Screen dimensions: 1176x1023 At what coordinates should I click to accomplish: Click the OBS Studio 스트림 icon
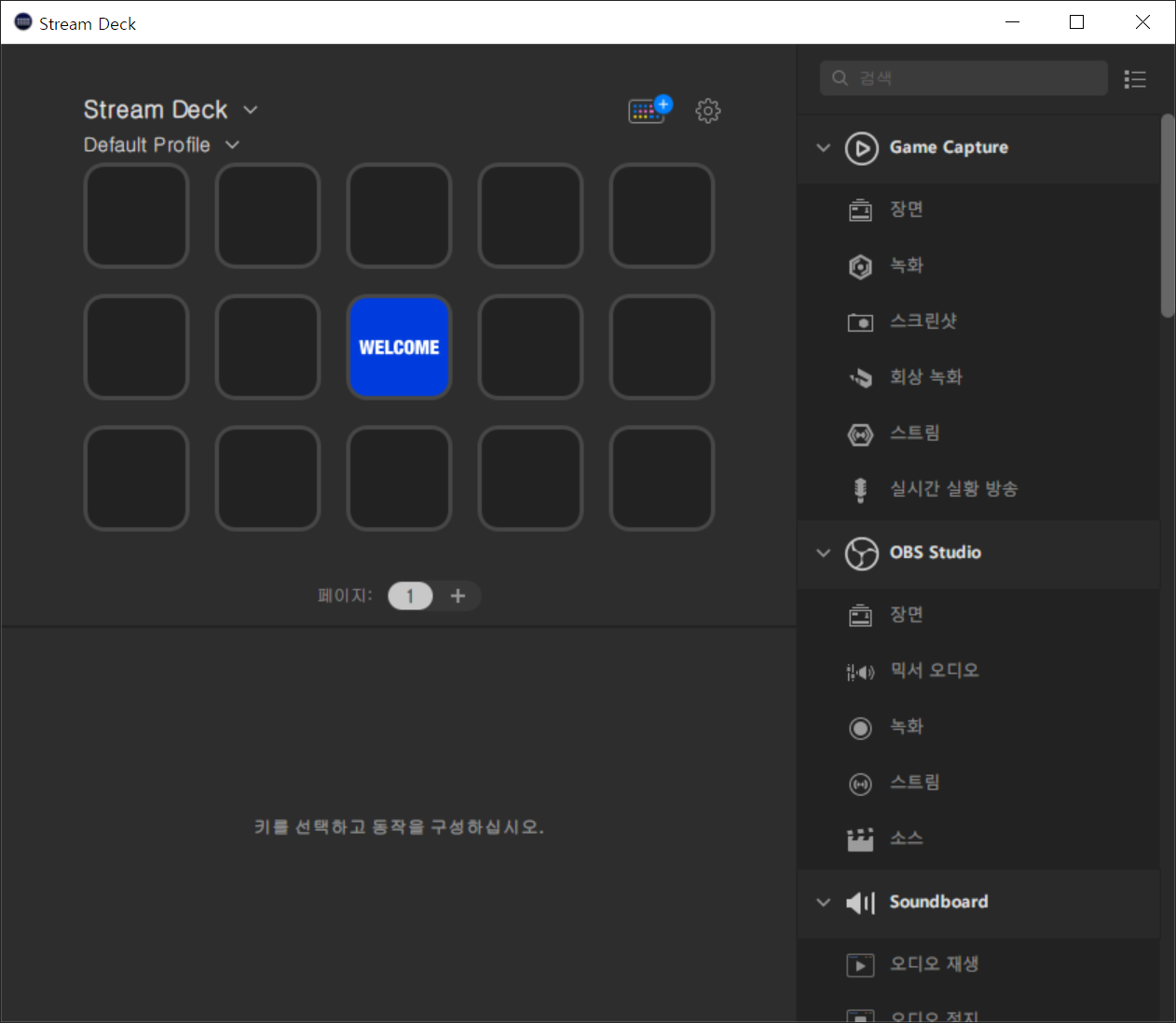pos(860,784)
